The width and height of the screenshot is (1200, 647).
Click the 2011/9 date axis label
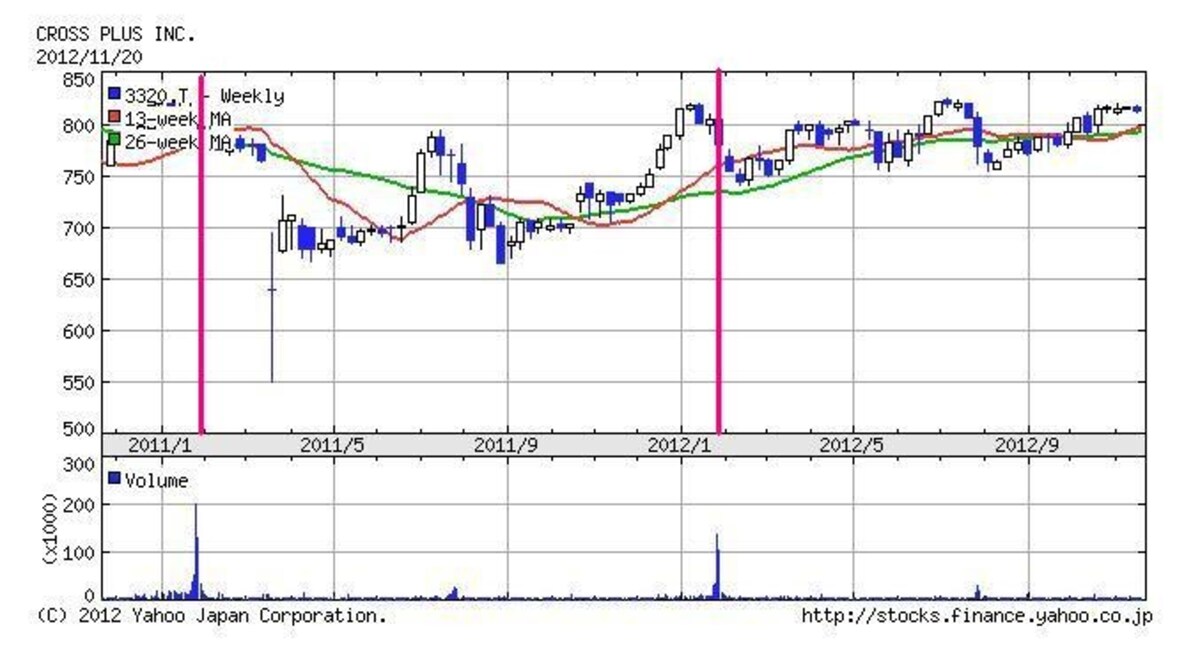point(508,444)
